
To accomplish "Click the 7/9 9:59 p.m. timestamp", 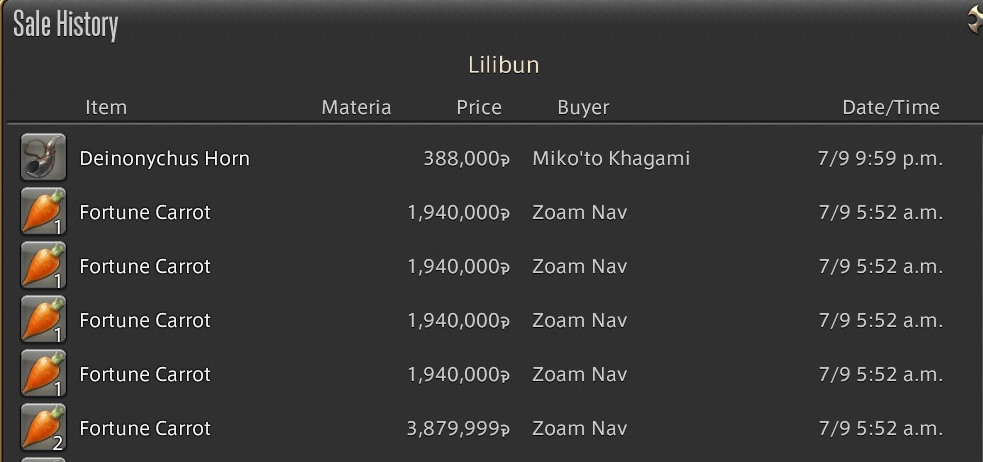I will [x=880, y=159].
